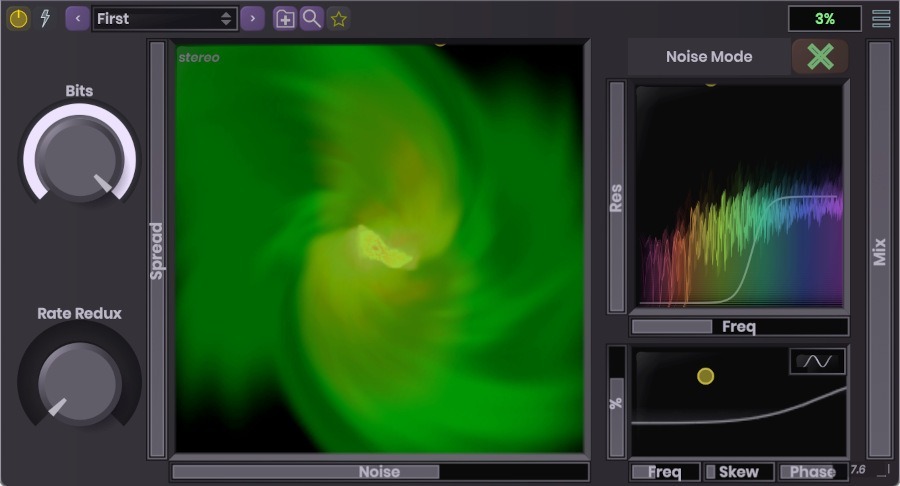
Task: Click the Bits knob
Action: (78, 158)
